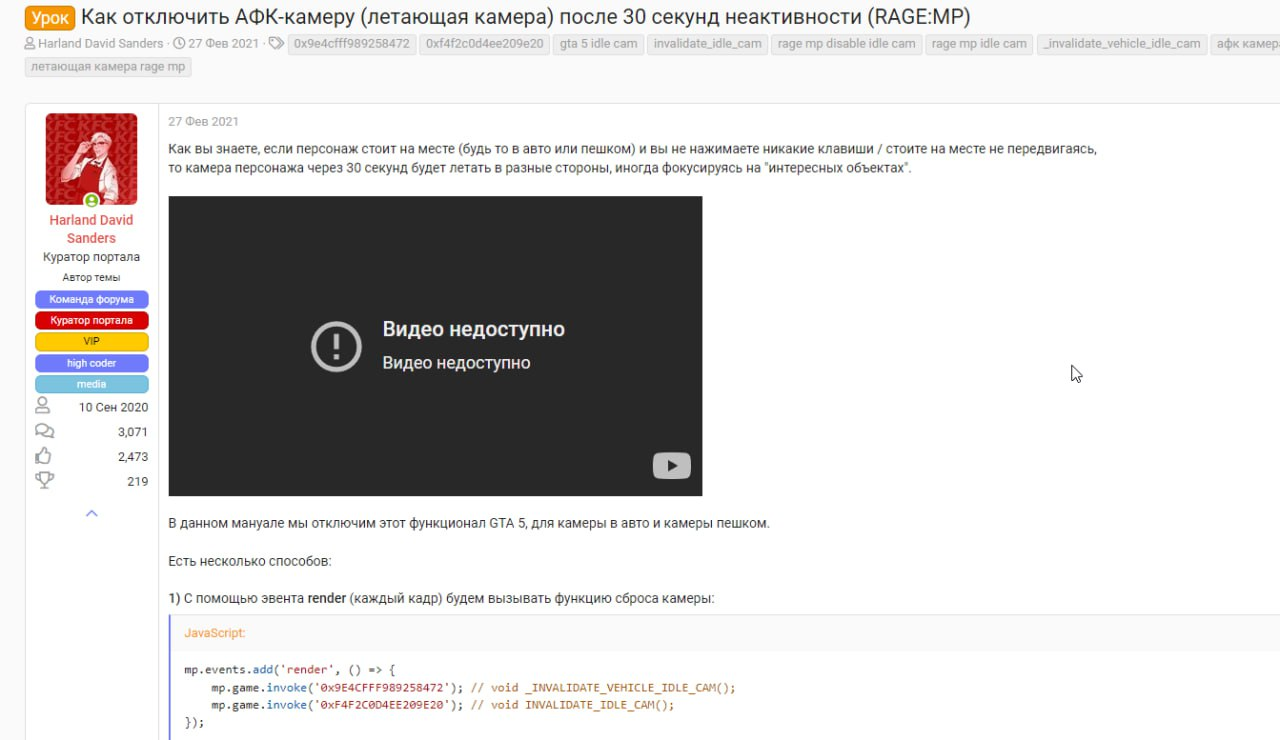This screenshot has height=740, width=1280.
Task: Click the Есть несколько способов line
Action: coord(250,561)
